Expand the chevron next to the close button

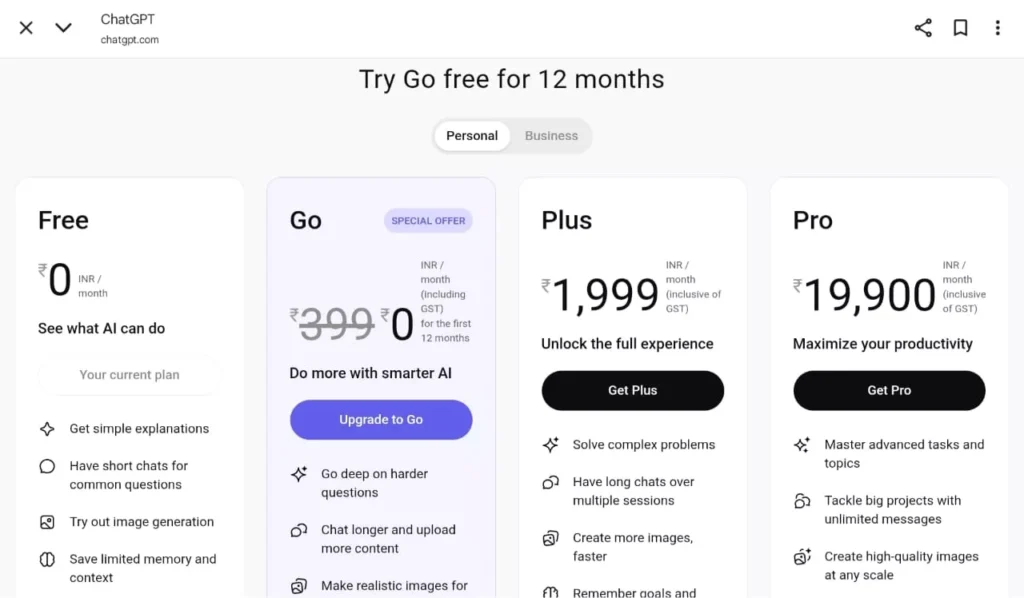(62, 28)
